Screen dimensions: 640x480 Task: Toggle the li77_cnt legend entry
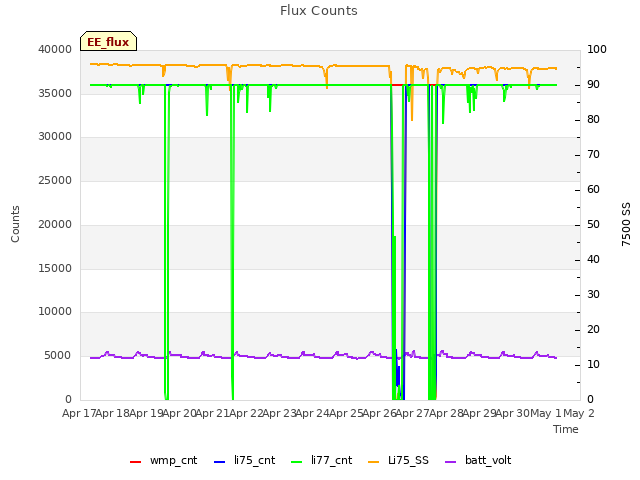pos(322,460)
